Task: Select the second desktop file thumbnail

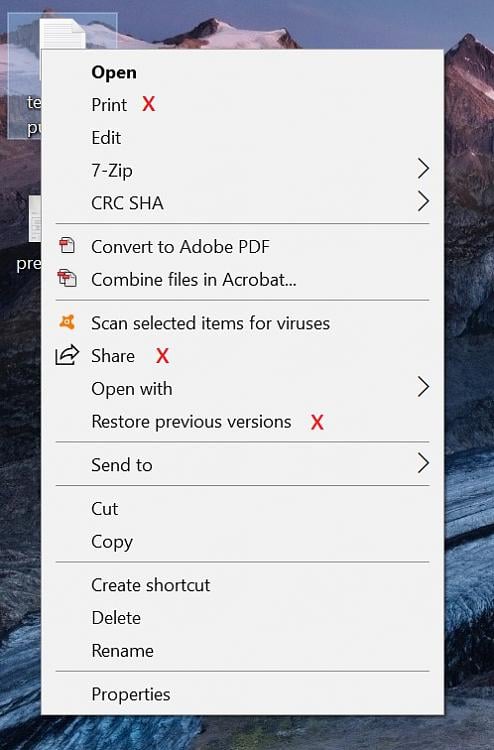Action: coord(35,218)
